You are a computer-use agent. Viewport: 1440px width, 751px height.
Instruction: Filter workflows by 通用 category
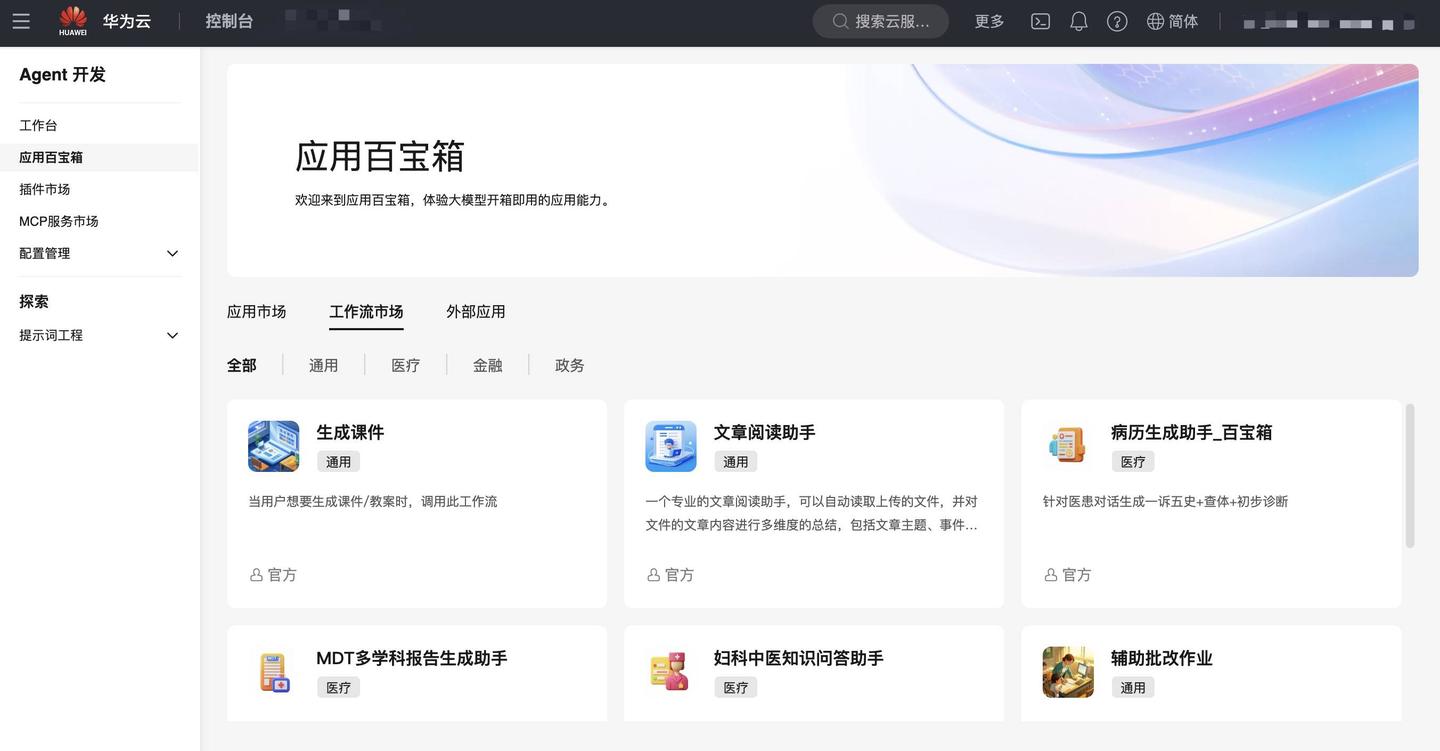click(324, 365)
